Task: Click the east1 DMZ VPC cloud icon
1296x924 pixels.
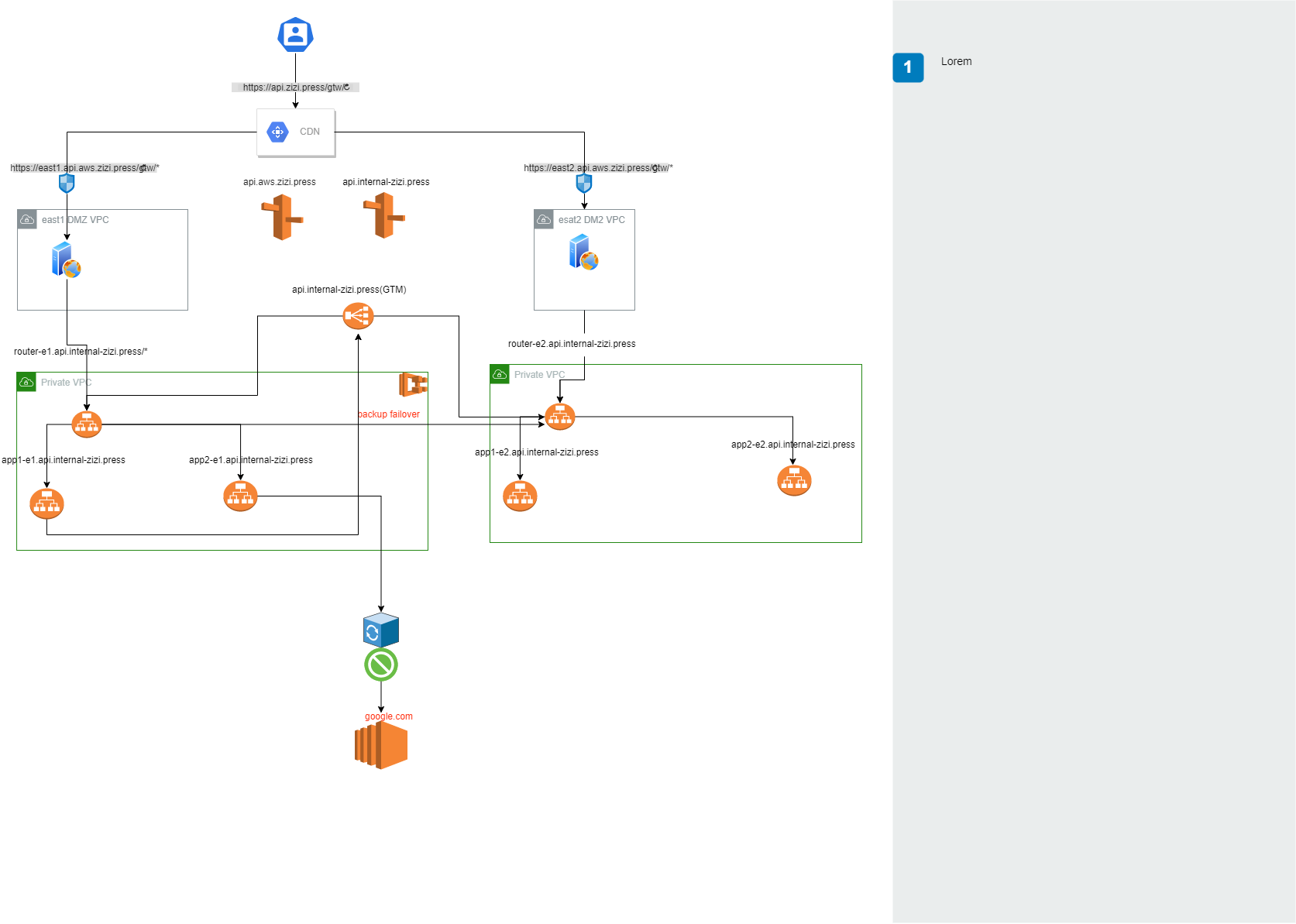Action: click(x=27, y=219)
